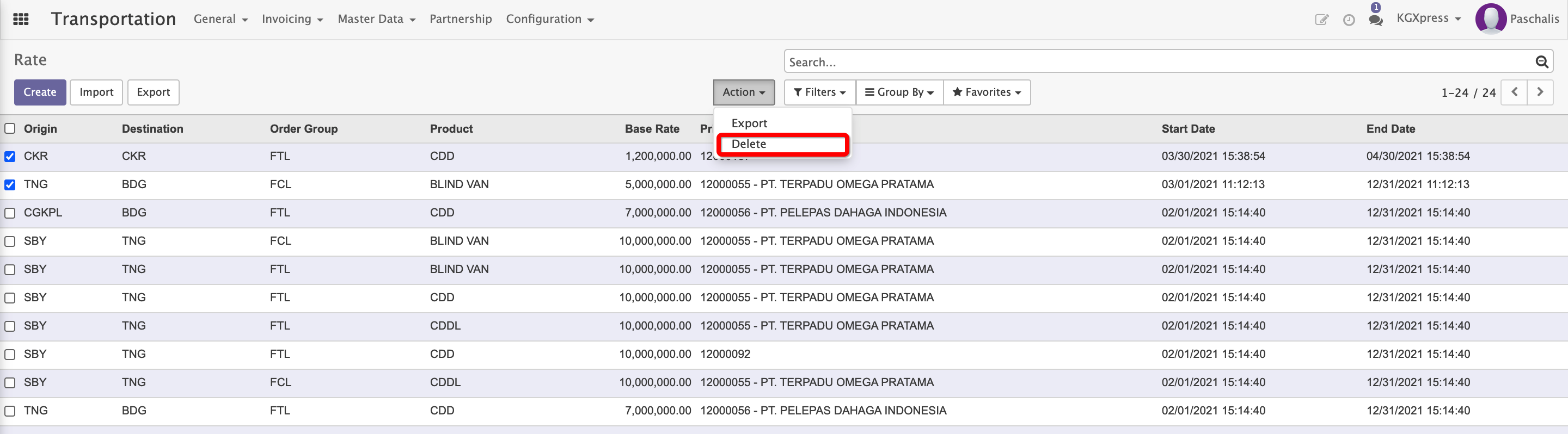Screen dimensions: 1568x434
Task: Click the Import button
Action: [x=96, y=92]
